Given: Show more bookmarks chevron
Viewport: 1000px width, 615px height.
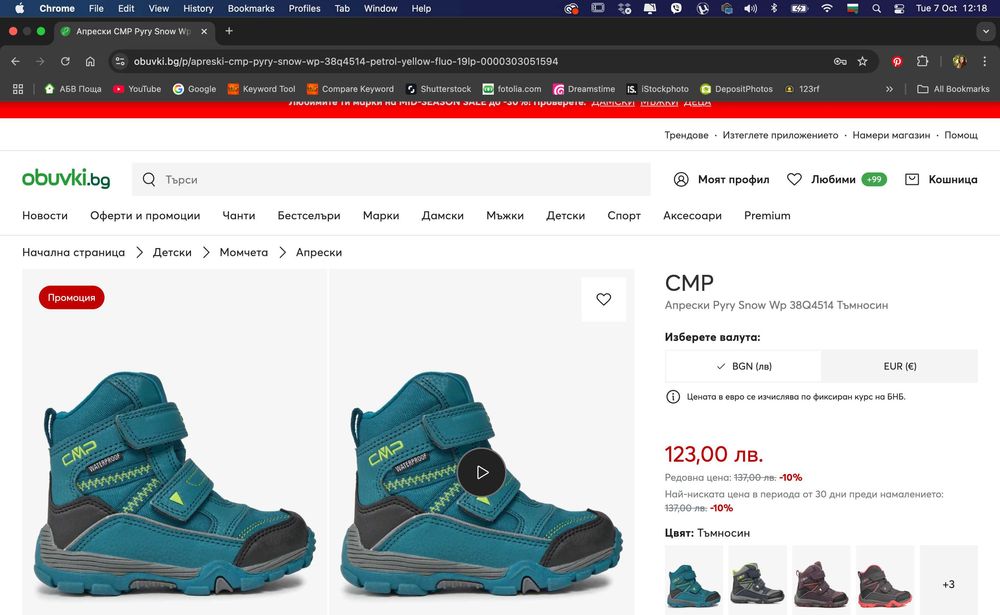Looking at the screenshot, I should coord(889,89).
